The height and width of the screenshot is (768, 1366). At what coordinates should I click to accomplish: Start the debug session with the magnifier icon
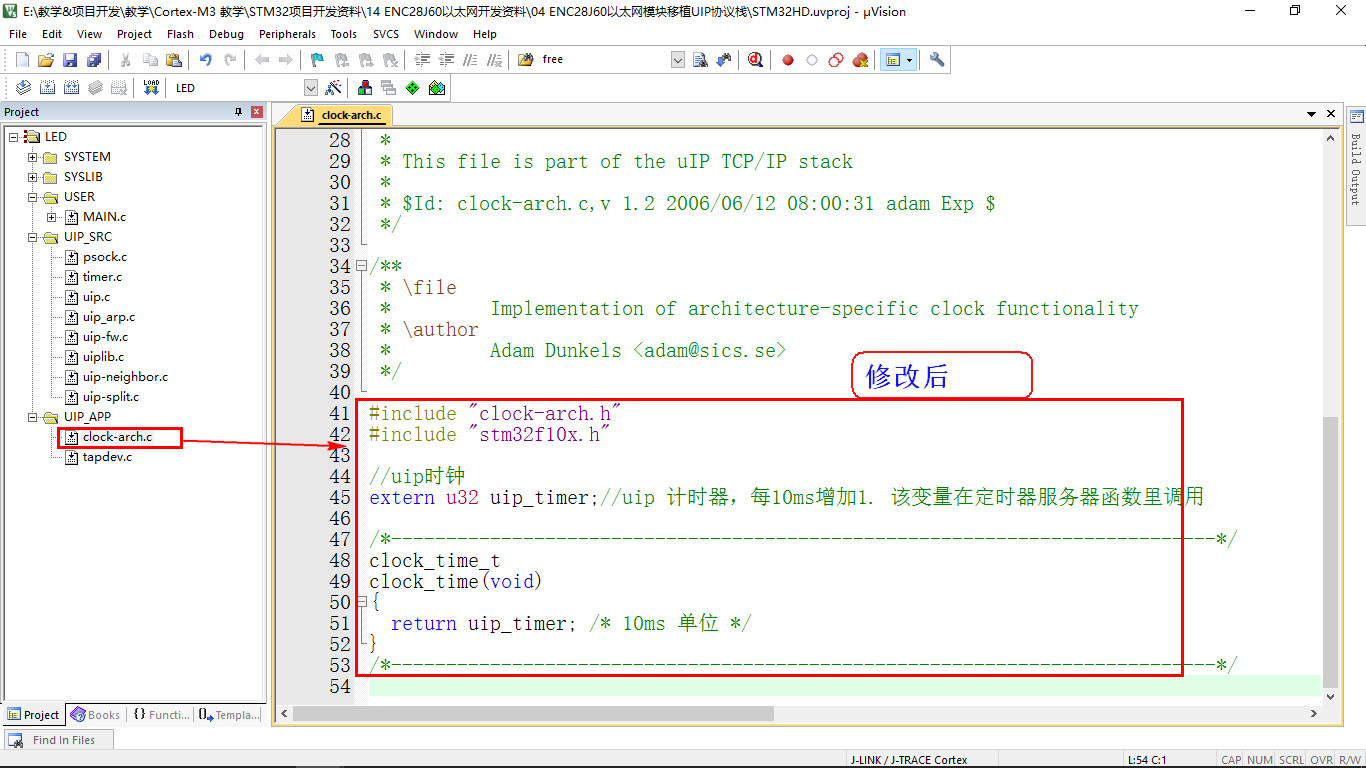756,60
